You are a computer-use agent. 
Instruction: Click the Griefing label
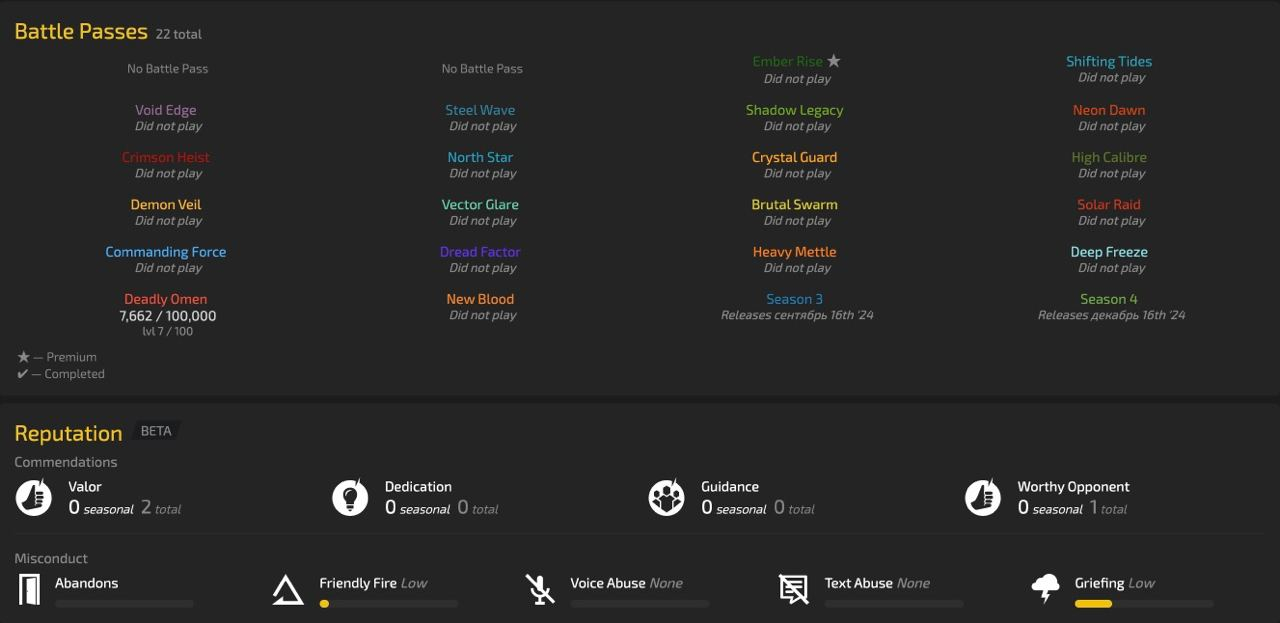tap(1099, 583)
